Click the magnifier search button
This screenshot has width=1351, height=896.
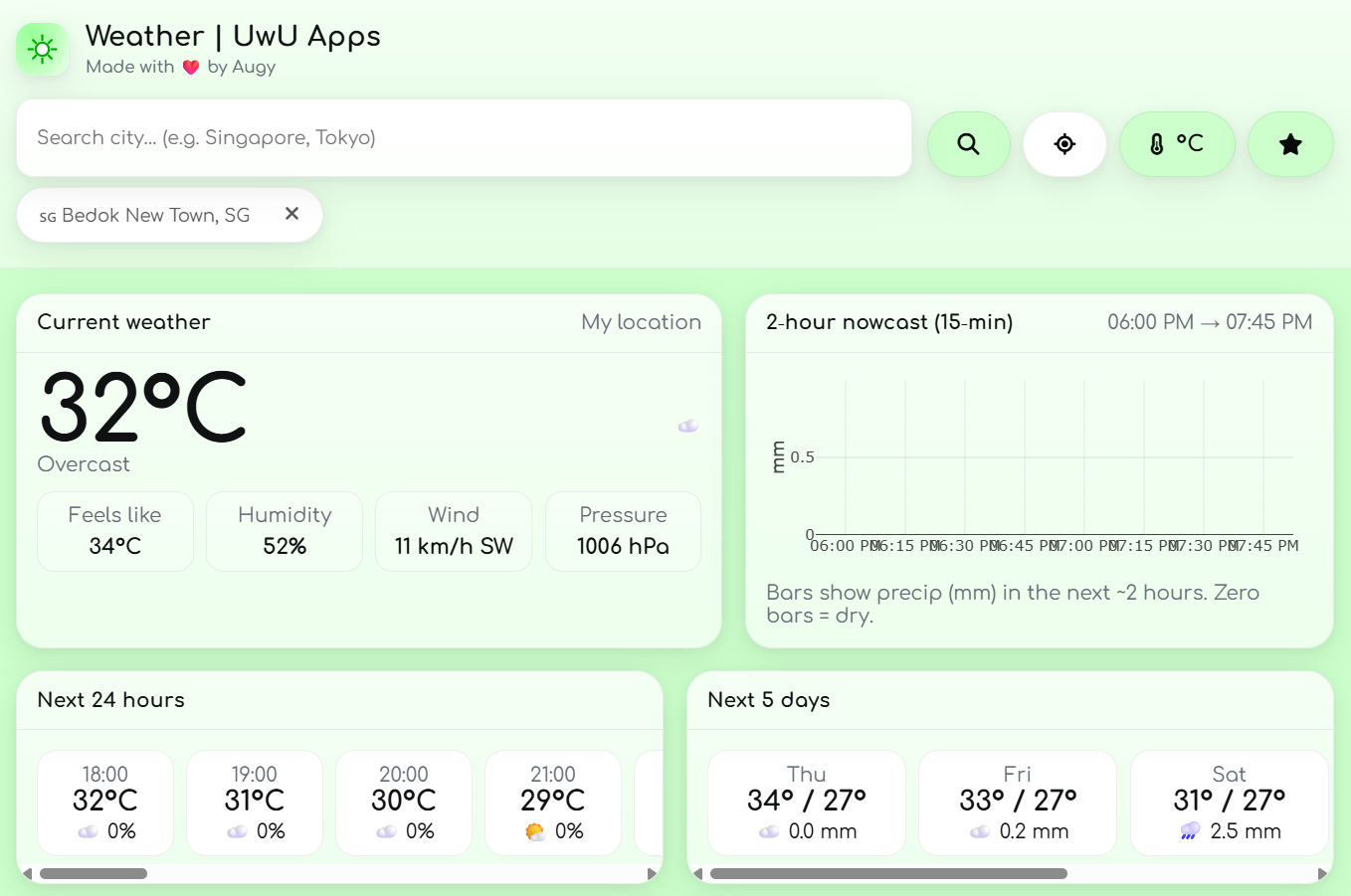(968, 144)
